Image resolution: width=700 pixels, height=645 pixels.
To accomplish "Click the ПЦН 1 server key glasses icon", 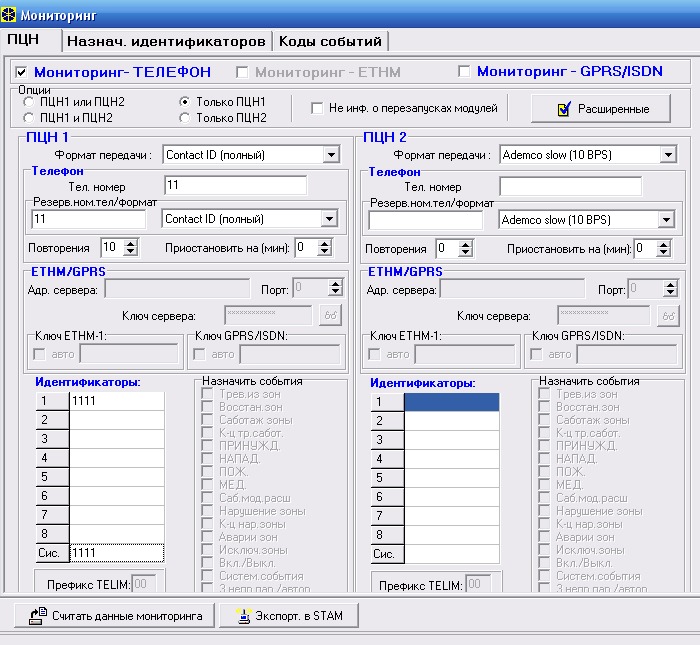I will pyautogui.click(x=330, y=315).
